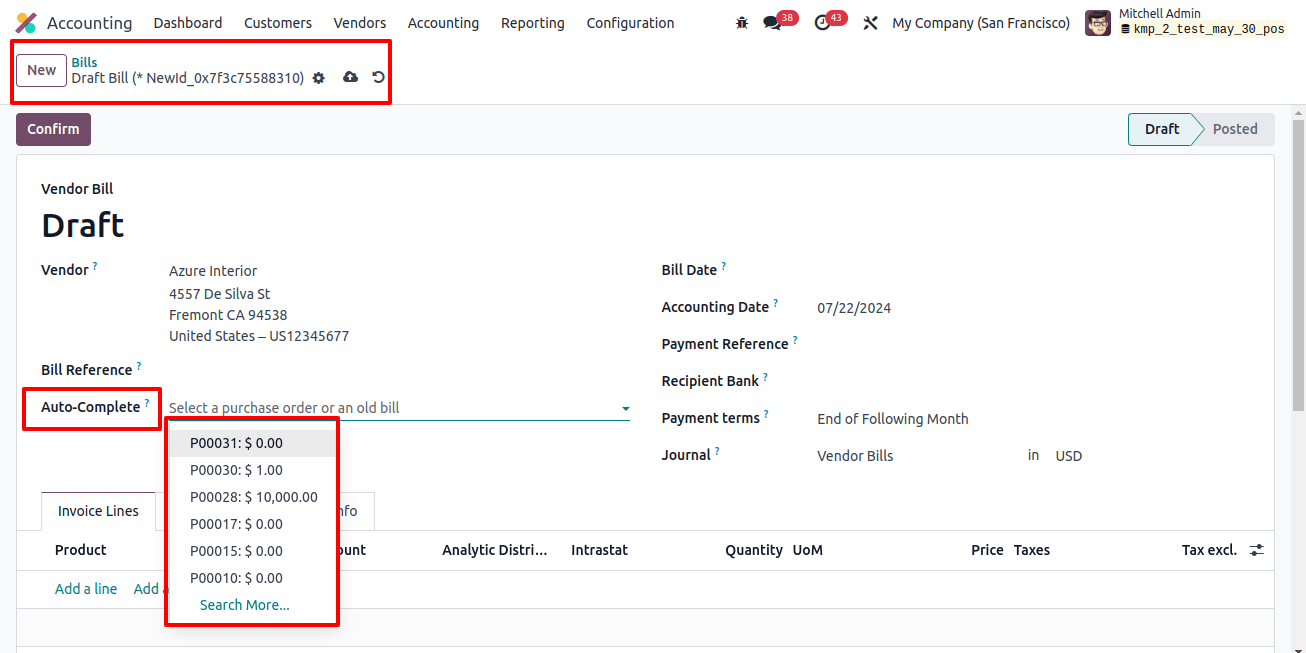The width and height of the screenshot is (1306, 653).
Task: Click the Bill Date input field
Action: (1033, 271)
